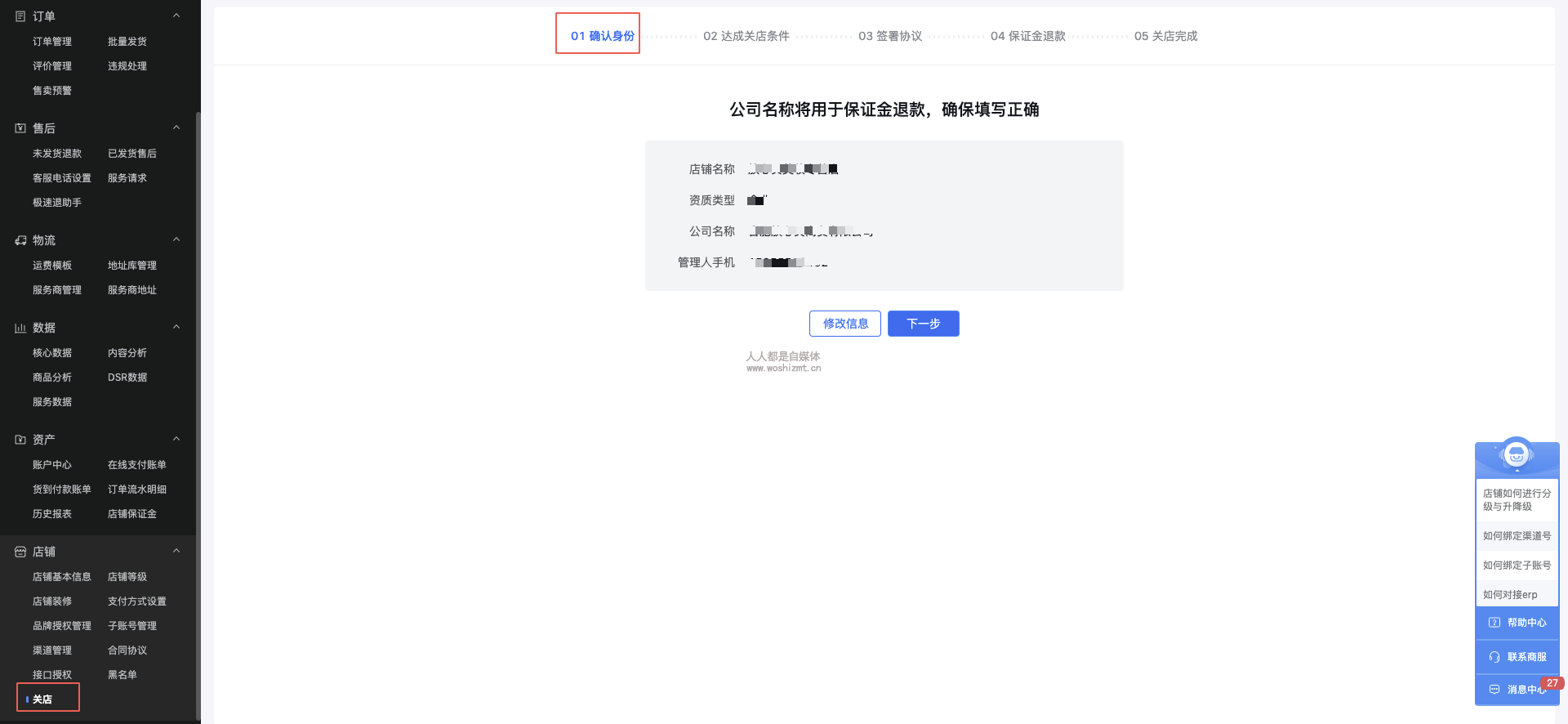Open 订单流水明细 in sidebar
The height and width of the screenshot is (724, 1568).
pyautogui.click(x=137, y=489)
